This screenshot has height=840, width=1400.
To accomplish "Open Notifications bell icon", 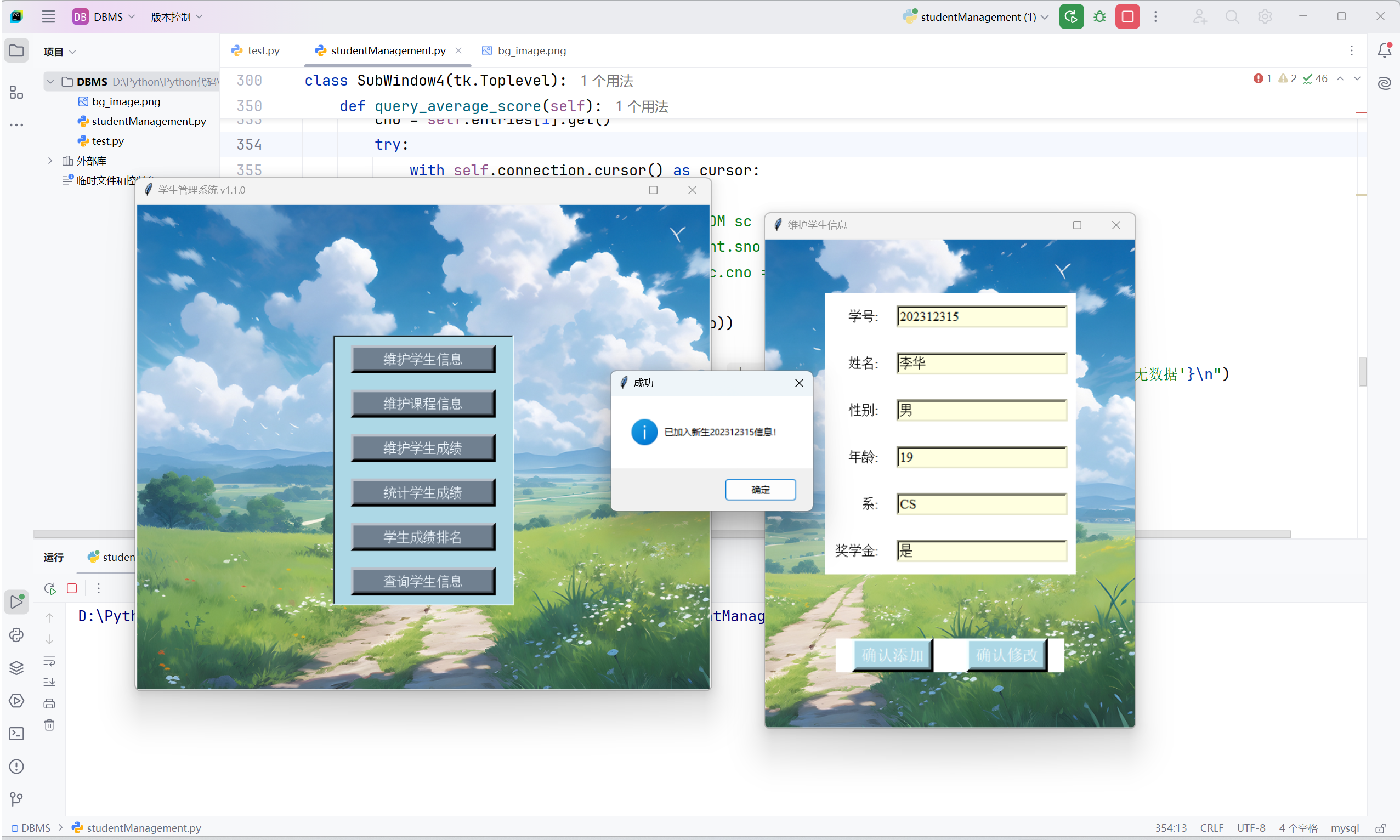I will [1384, 51].
